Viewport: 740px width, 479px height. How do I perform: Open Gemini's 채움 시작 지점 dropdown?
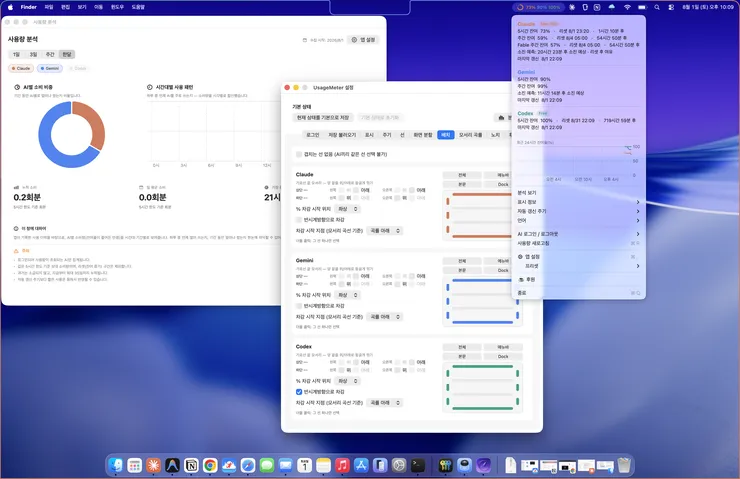[x=385, y=317]
